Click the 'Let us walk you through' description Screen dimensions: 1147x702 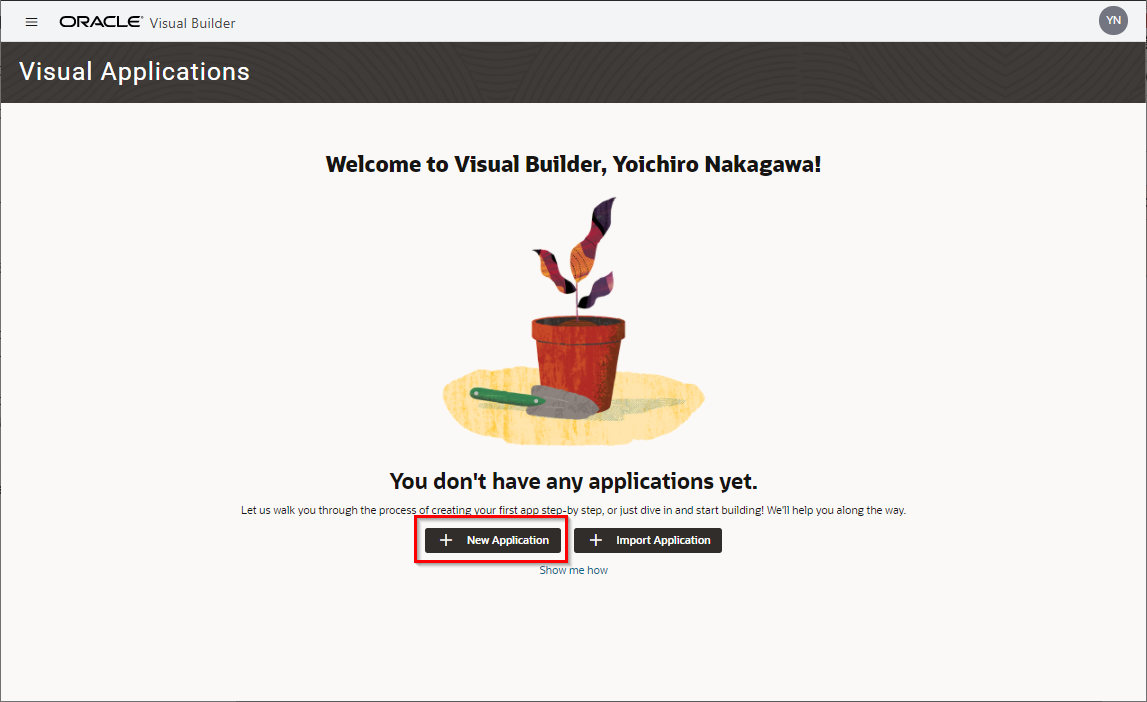pos(573,510)
